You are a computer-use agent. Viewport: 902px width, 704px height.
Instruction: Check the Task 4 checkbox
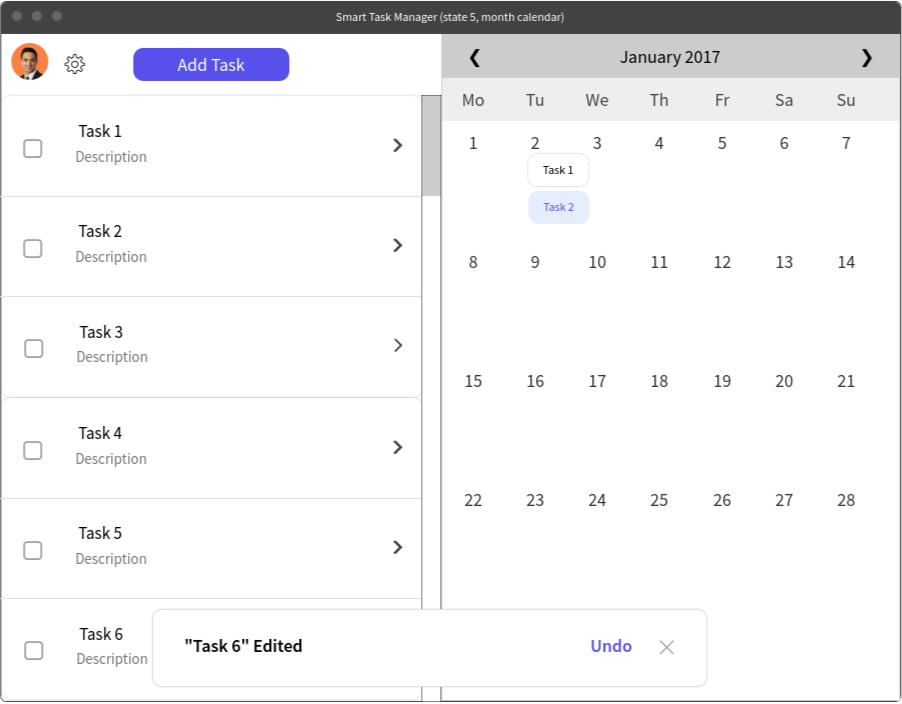(x=33, y=450)
